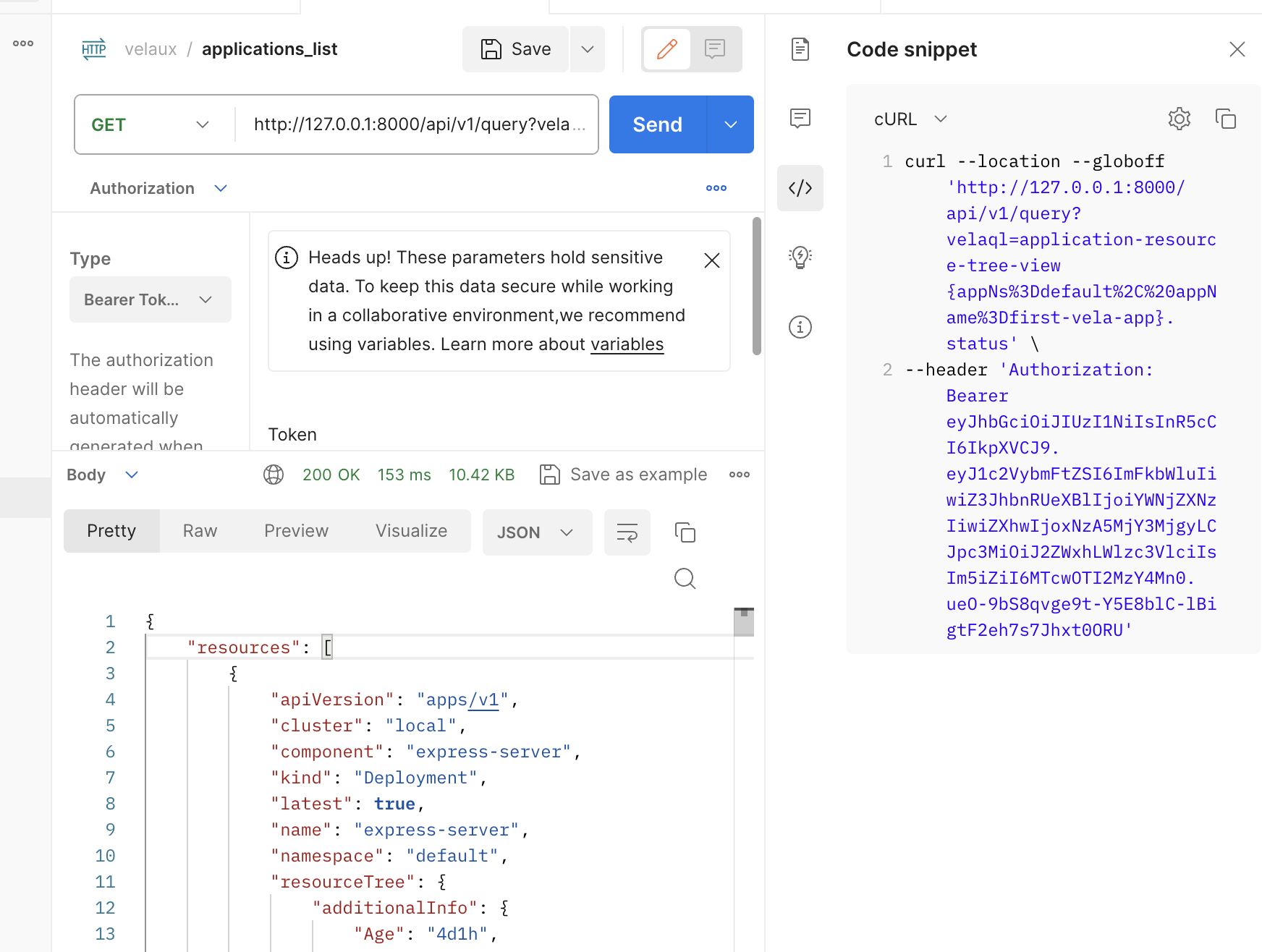Screen dimensions: 1262x952
Task: Copy the code snippet
Action: point(1226,119)
